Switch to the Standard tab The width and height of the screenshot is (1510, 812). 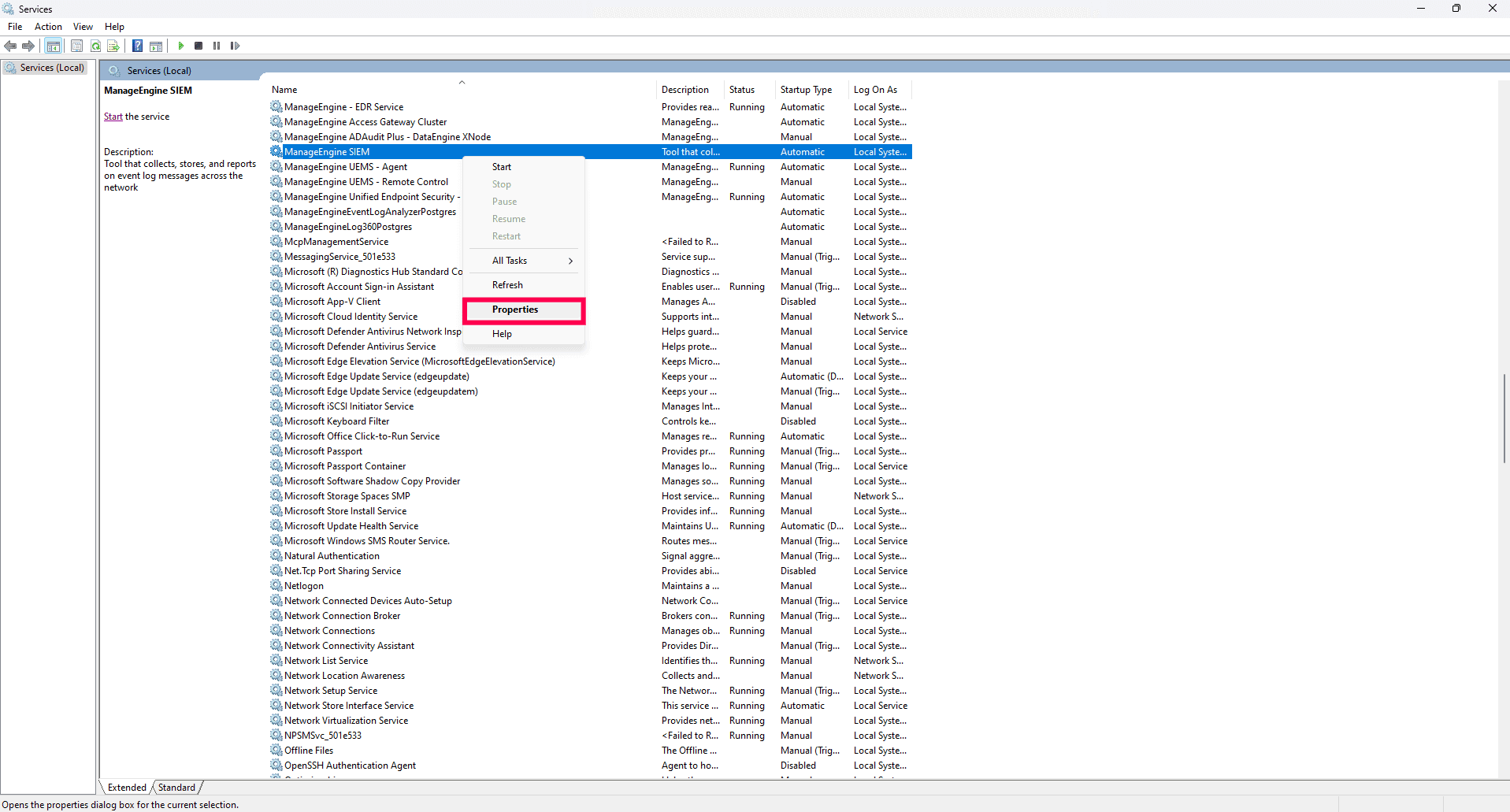[176, 787]
